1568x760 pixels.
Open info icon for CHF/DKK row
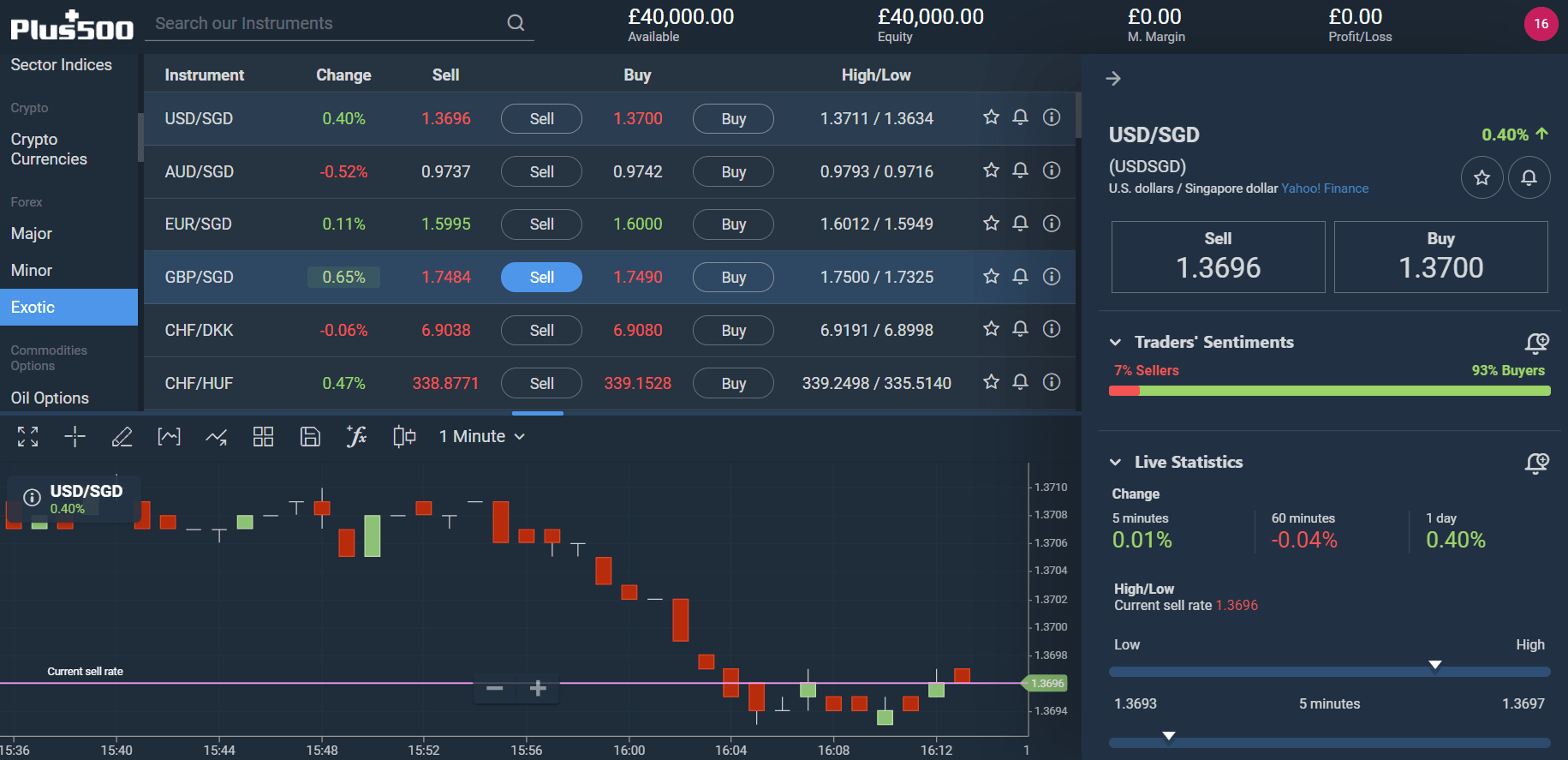1052,329
